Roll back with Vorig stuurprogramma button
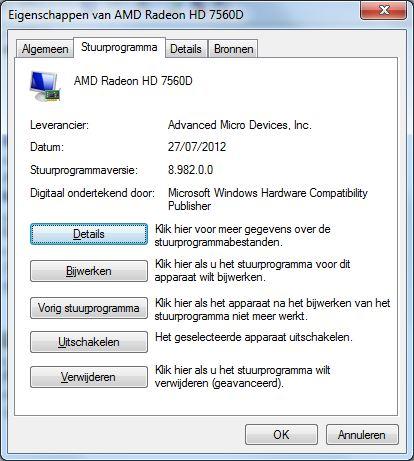 point(89,308)
